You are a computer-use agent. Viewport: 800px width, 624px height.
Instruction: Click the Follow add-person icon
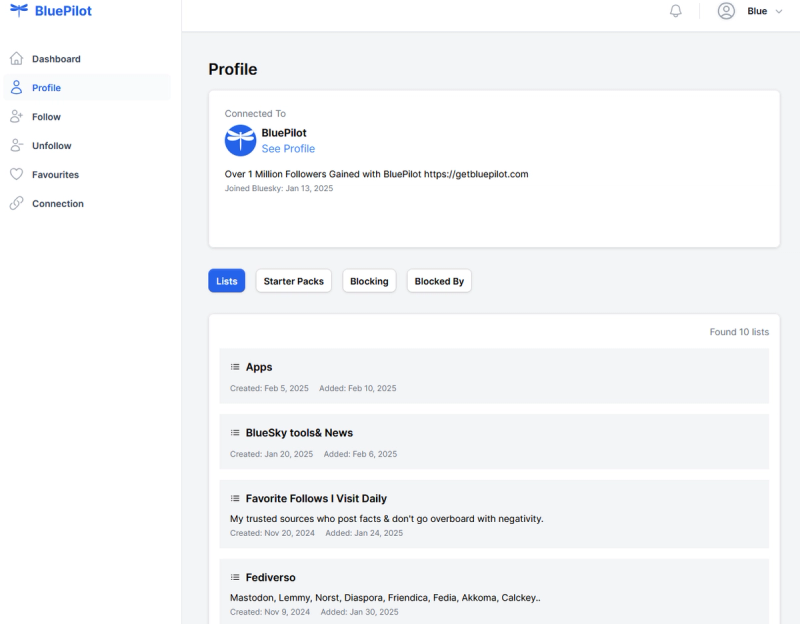tap(16, 116)
